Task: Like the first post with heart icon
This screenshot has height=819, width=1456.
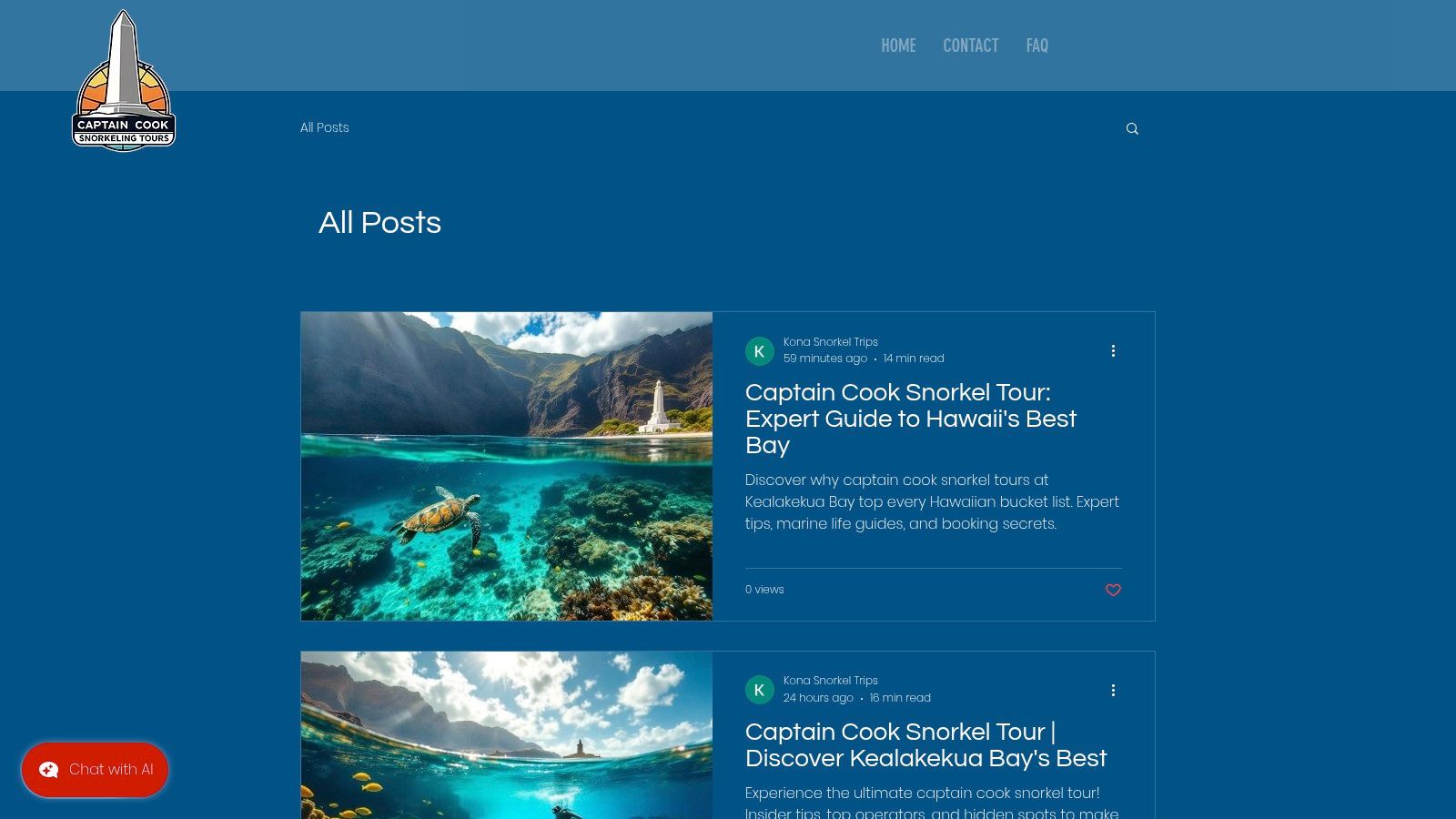Action: coord(1113,590)
